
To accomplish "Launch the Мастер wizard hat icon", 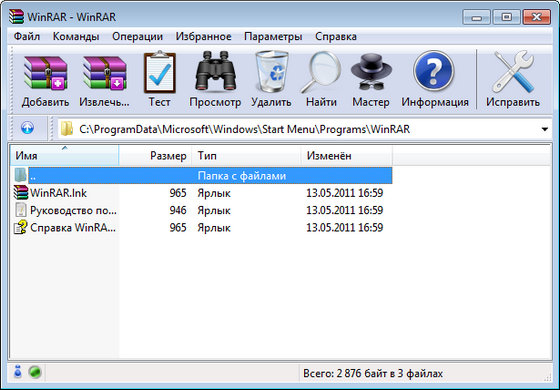I will click(371, 71).
